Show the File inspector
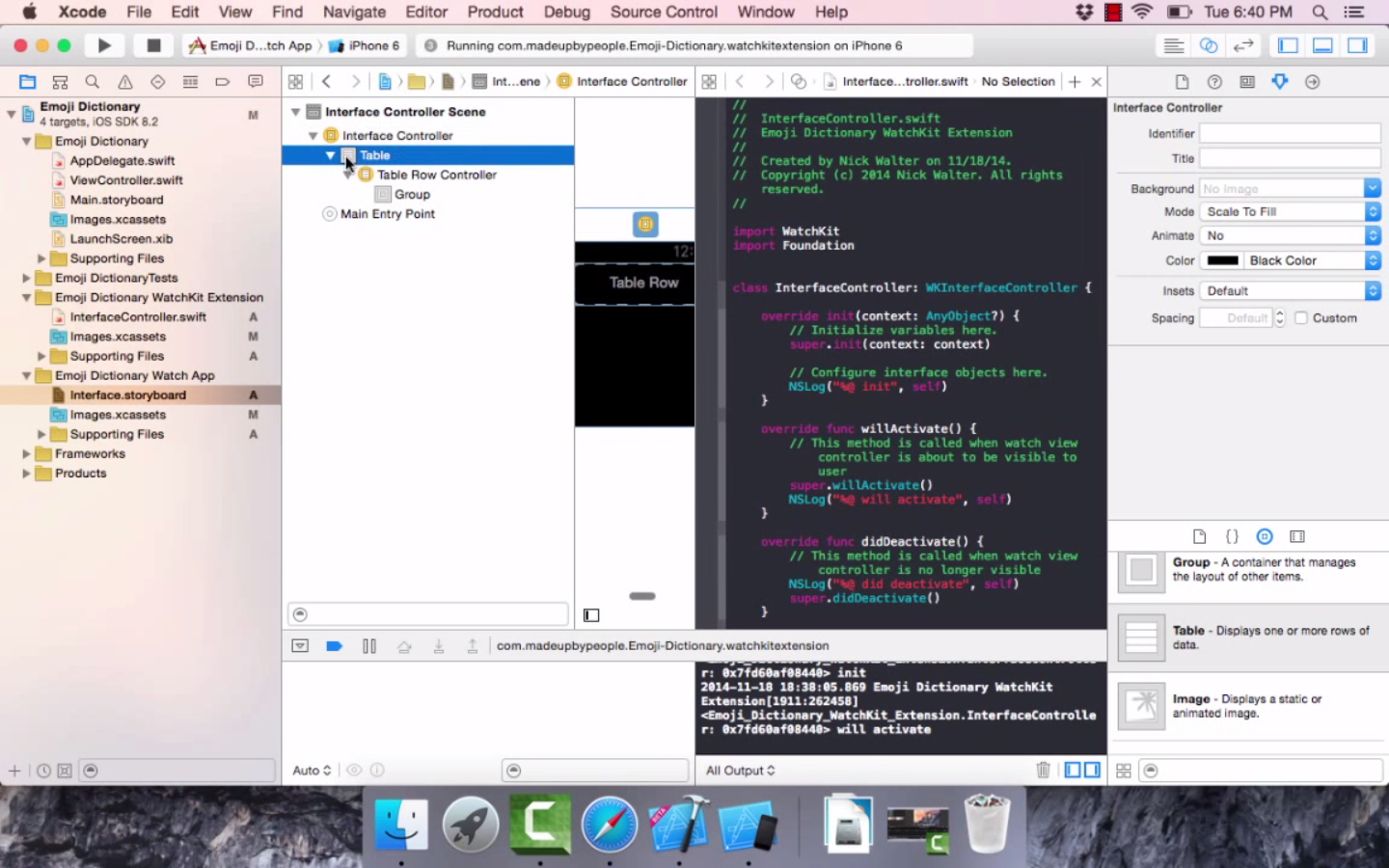Screen dimensions: 1389x868 [x=1183, y=82]
